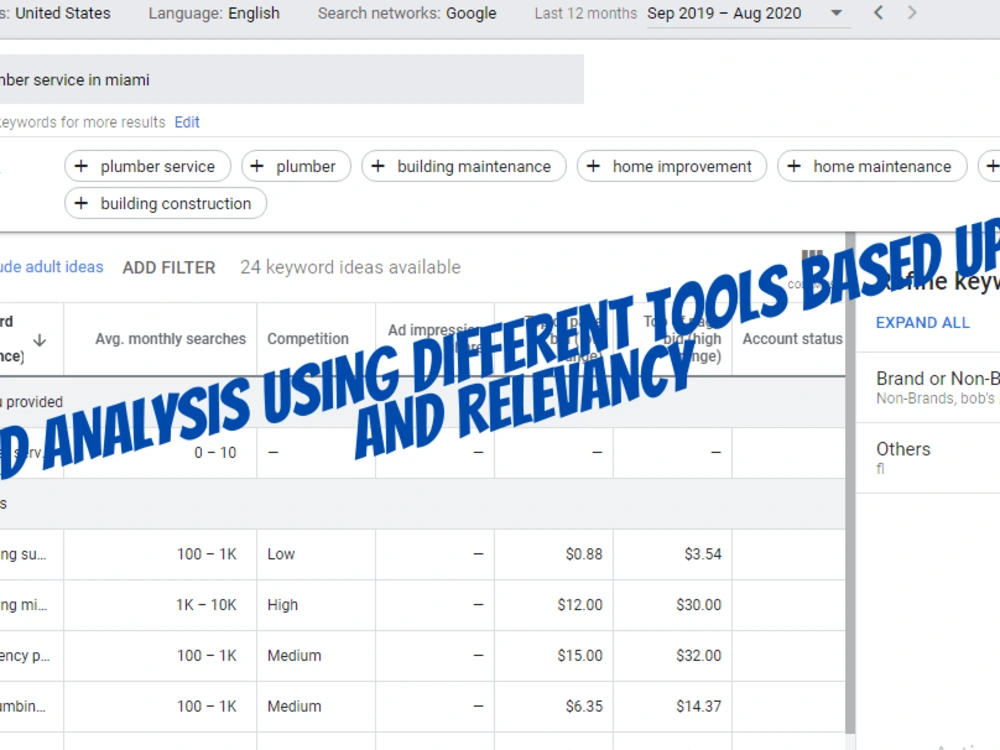Viewport: 1000px width, 750px height.
Task: Go to previous date period arrow
Action: coord(879,13)
